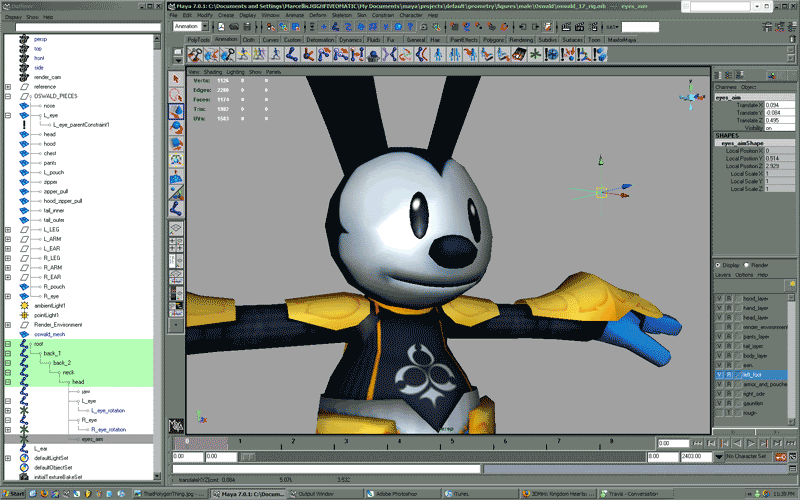The width and height of the screenshot is (800, 500).
Task: Toggle visibility V box of hood_layer
Action: (x=719, y=298)
